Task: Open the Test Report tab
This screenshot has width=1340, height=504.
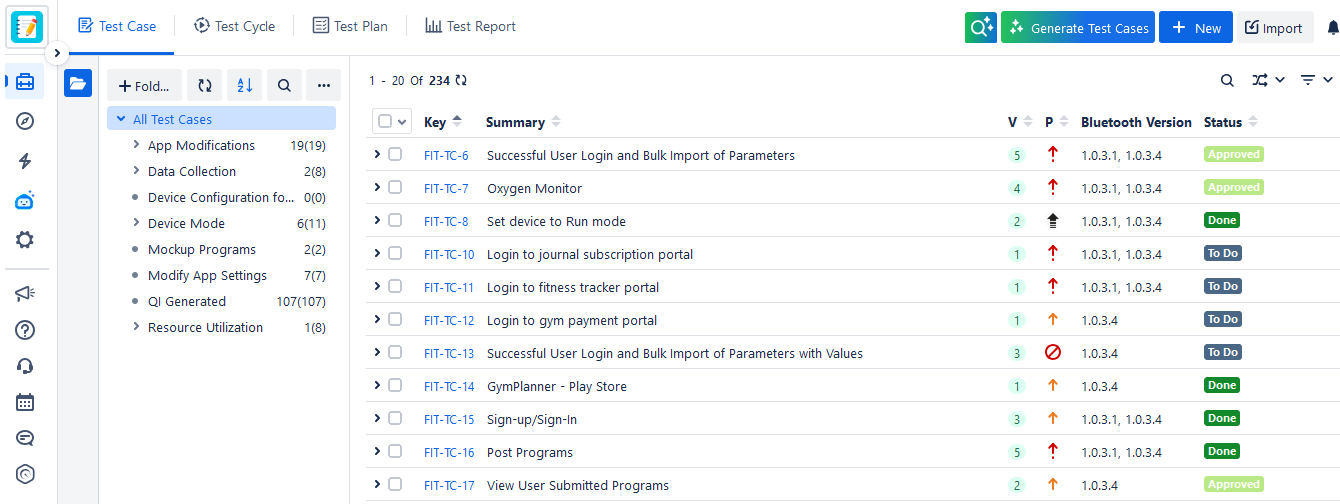Action: (x=471, y=27)
